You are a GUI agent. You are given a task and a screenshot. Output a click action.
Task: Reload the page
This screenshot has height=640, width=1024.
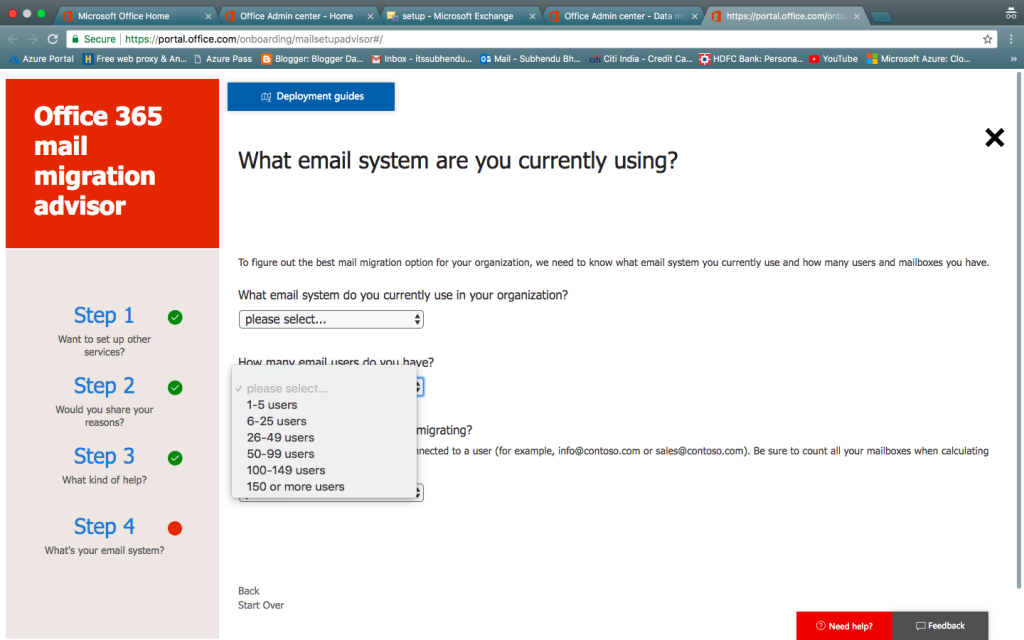click(x=53, y=39)
